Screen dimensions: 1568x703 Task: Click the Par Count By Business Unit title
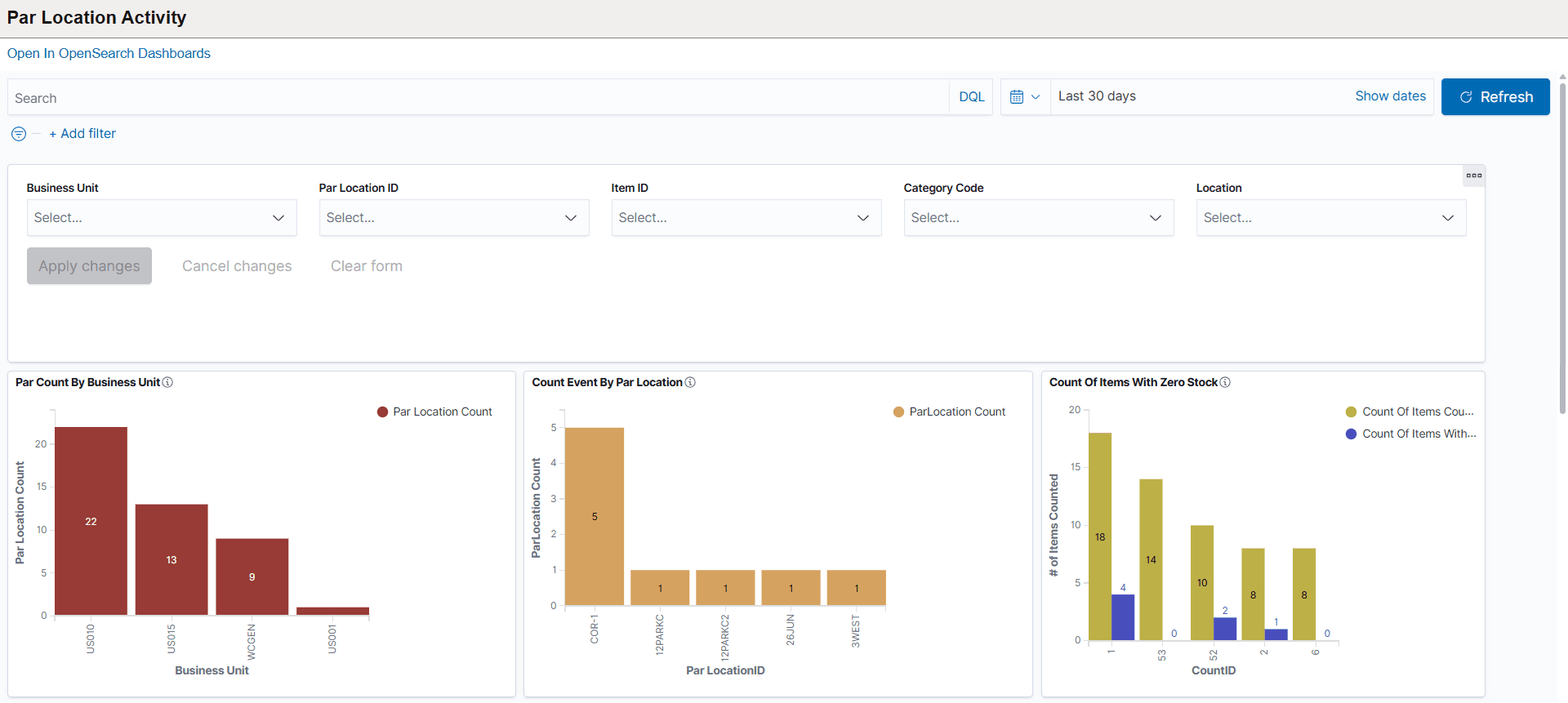point(87,382)
